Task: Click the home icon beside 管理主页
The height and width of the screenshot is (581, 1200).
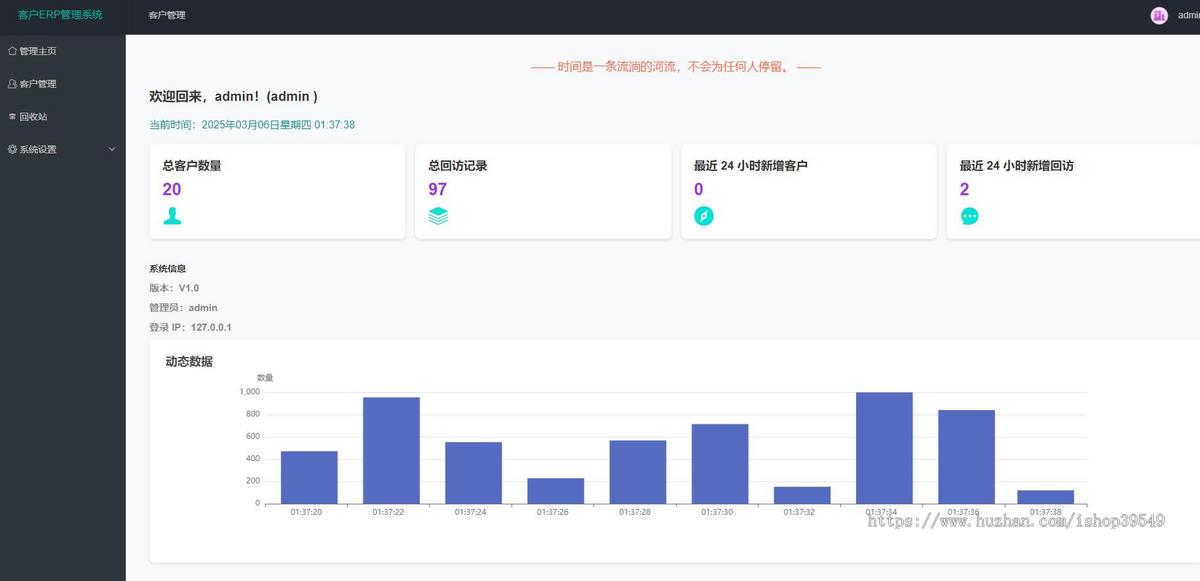Action: point(12,51)
